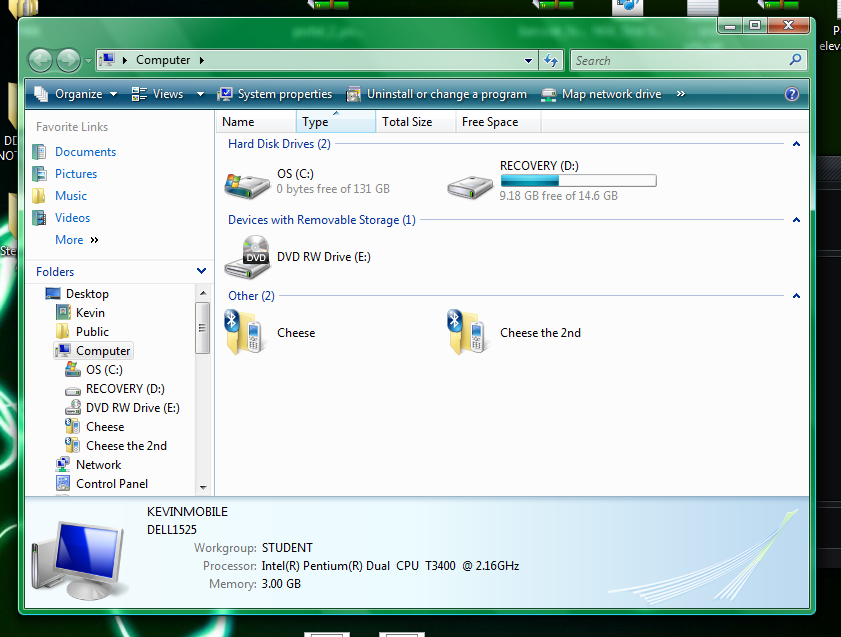
Task: Click More favorite links
Action: (x=77, y=240)
